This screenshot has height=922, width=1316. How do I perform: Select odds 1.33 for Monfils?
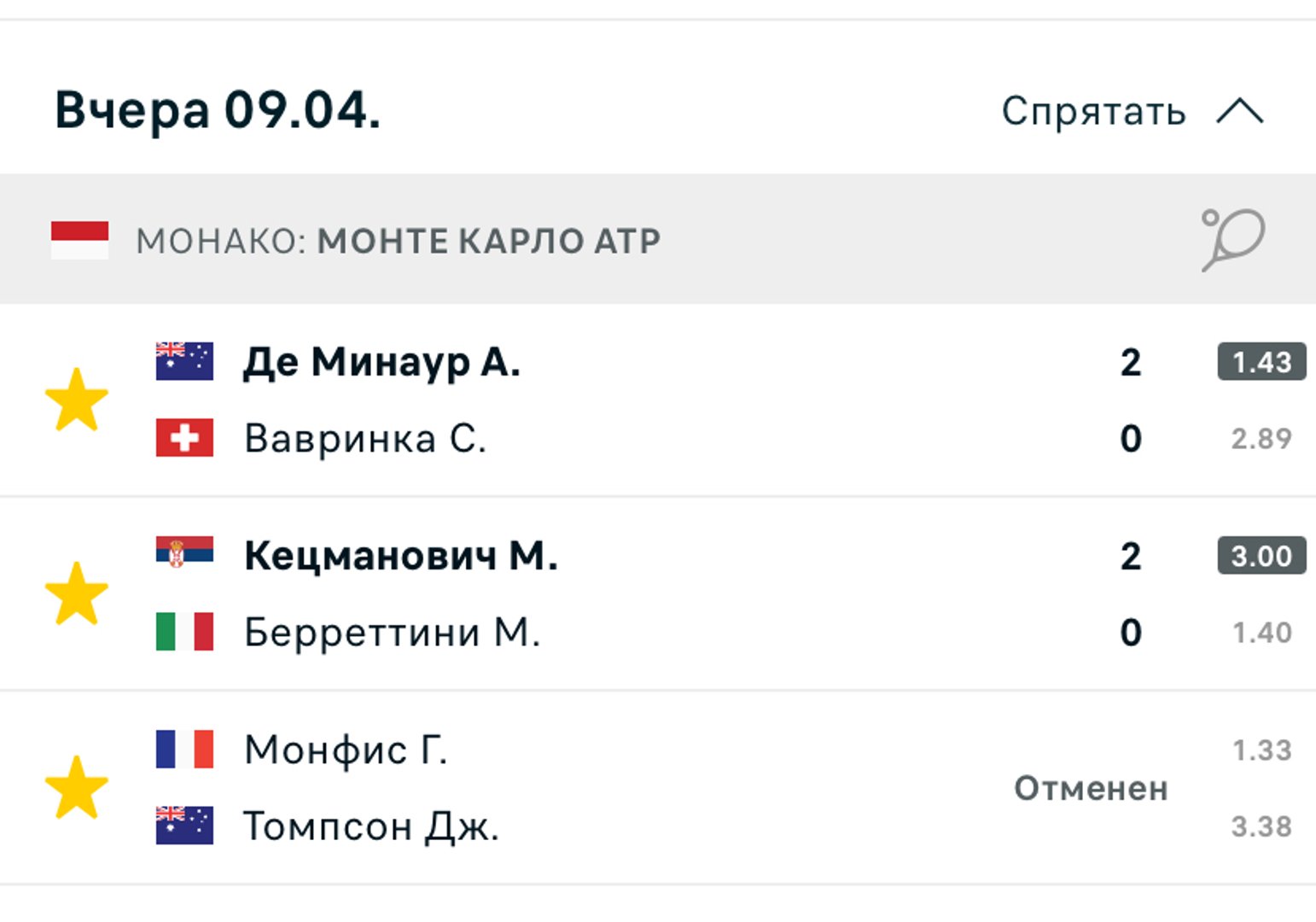1262,750
